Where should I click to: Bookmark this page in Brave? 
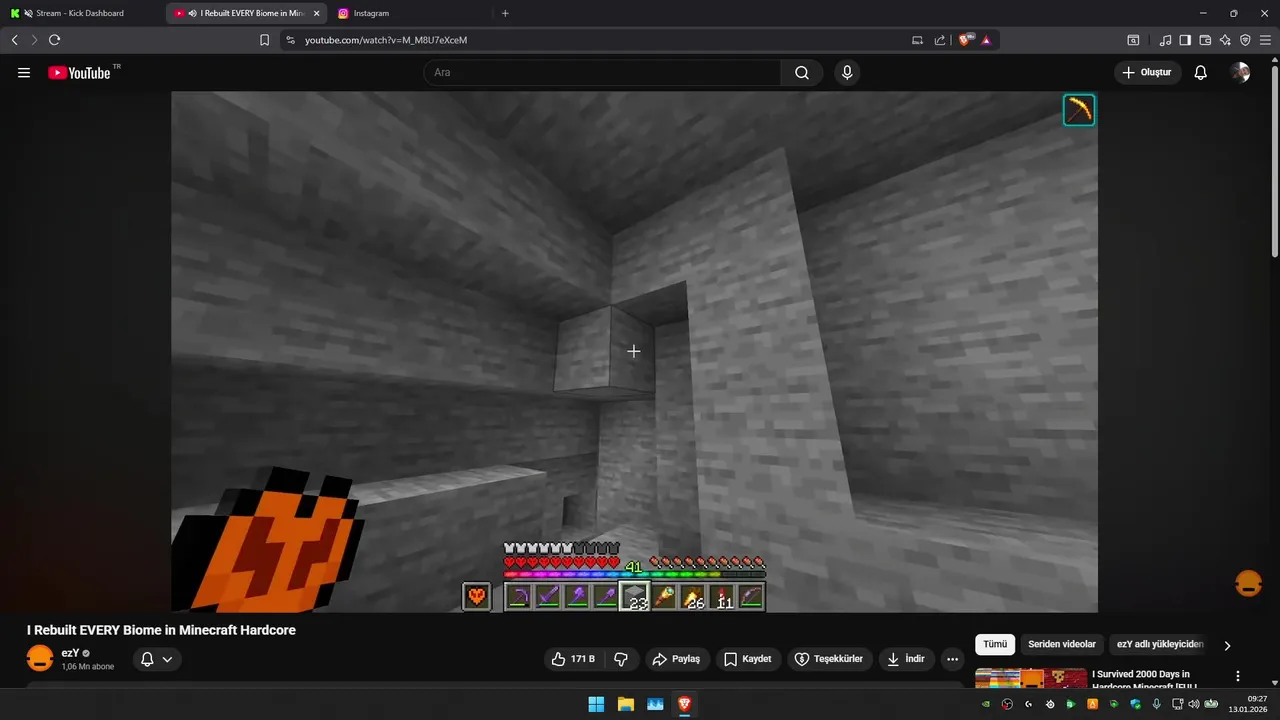[x=265, y=40]
